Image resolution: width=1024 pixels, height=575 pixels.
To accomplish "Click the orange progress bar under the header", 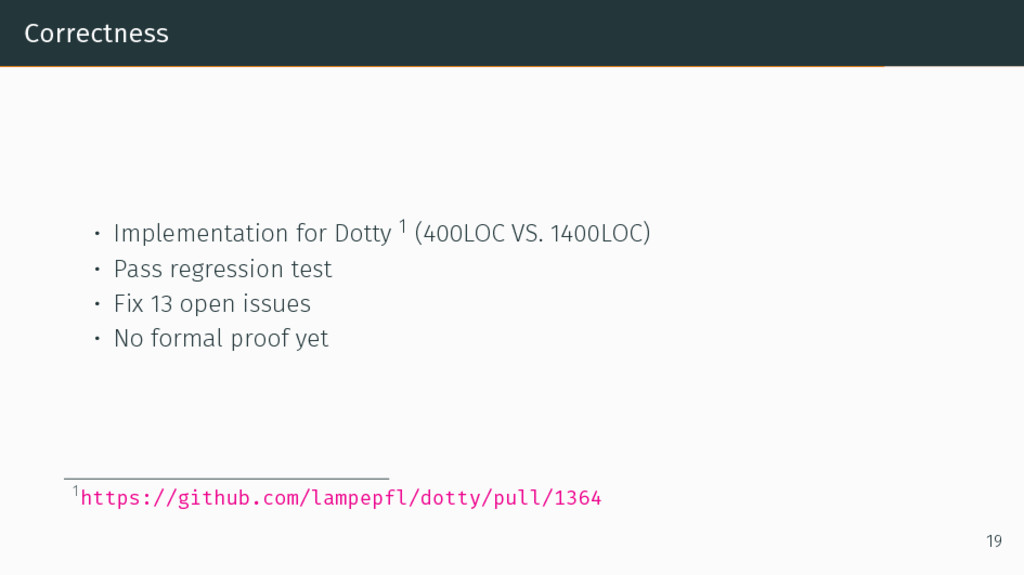I will tap(440, 66).
